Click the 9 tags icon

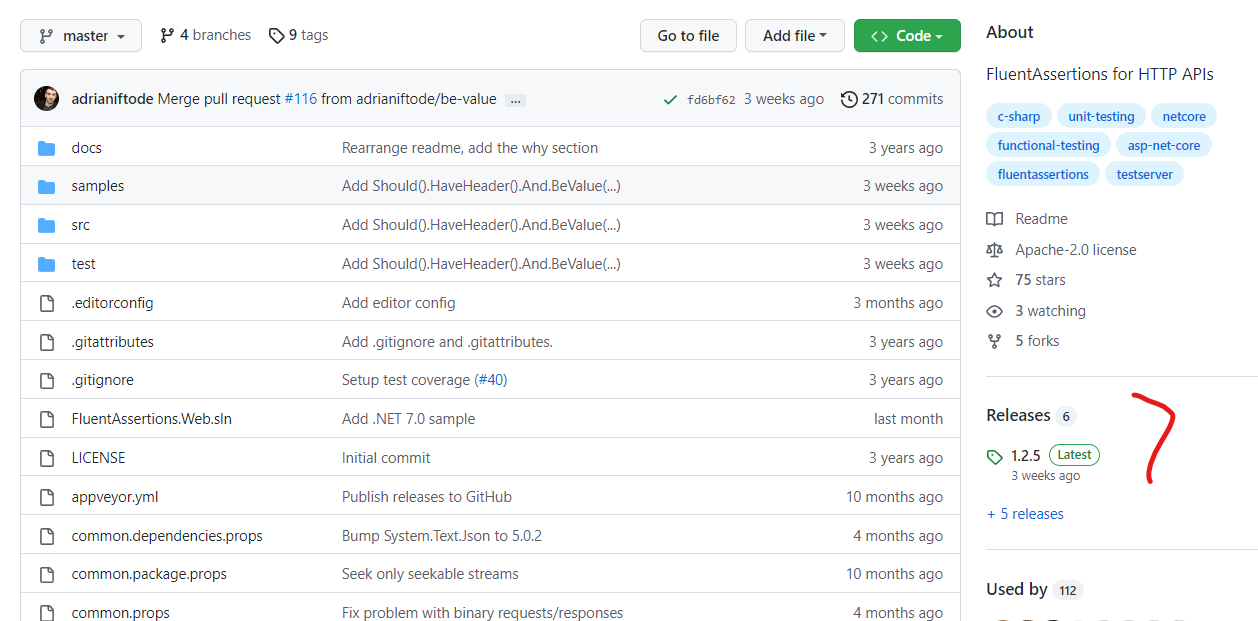276,35
